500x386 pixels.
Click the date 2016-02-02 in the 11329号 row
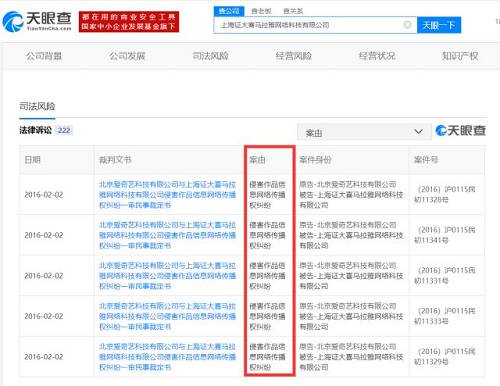[x=44, y=357]
